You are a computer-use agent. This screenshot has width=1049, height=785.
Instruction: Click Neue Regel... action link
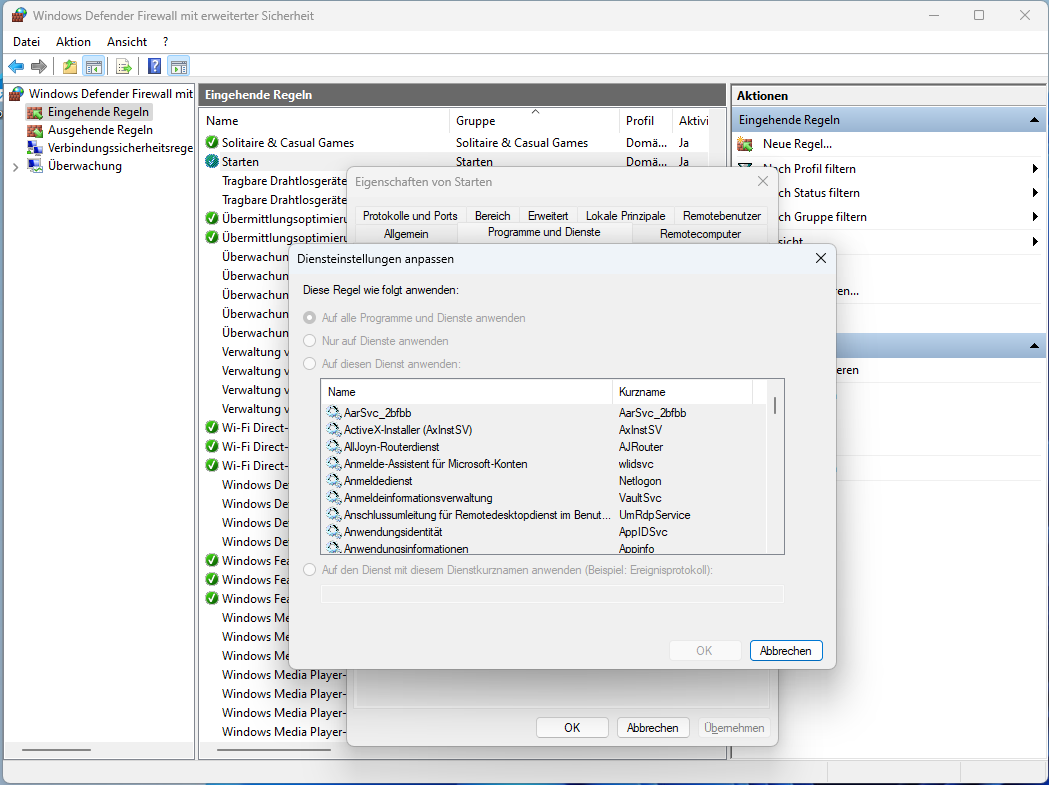pos(797,144)
